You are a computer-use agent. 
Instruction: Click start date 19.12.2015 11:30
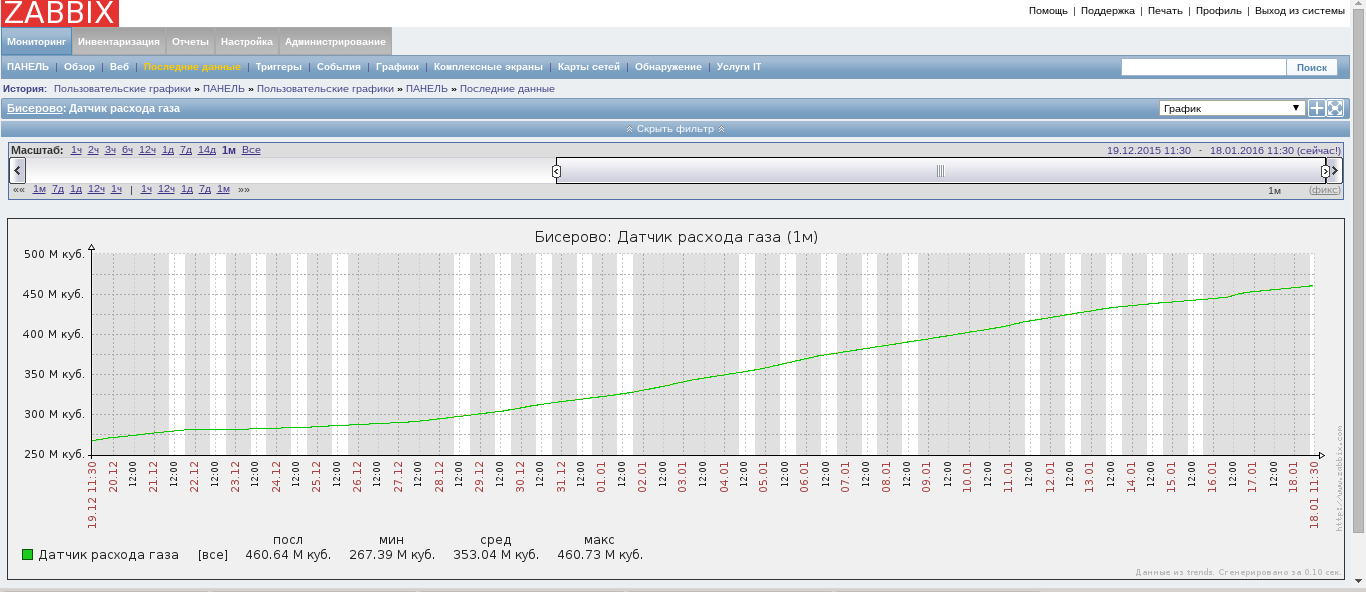[x=1149, y=150]
